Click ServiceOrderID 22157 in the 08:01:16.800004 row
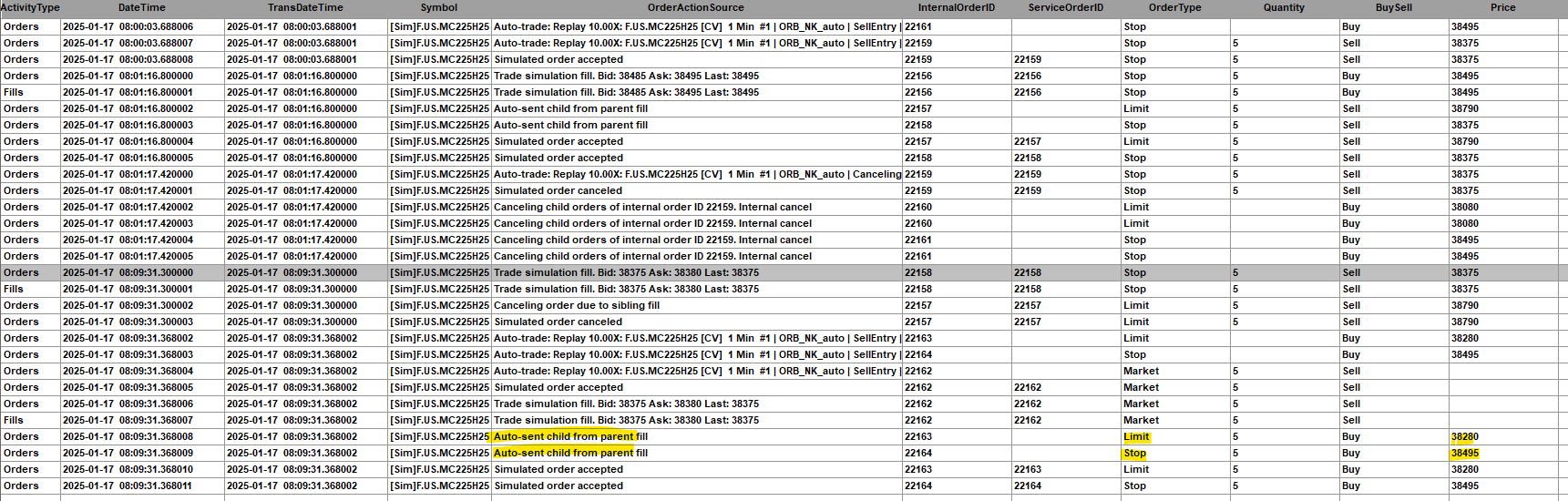Screen dimensions: 1568x501 coord(1028,141)
